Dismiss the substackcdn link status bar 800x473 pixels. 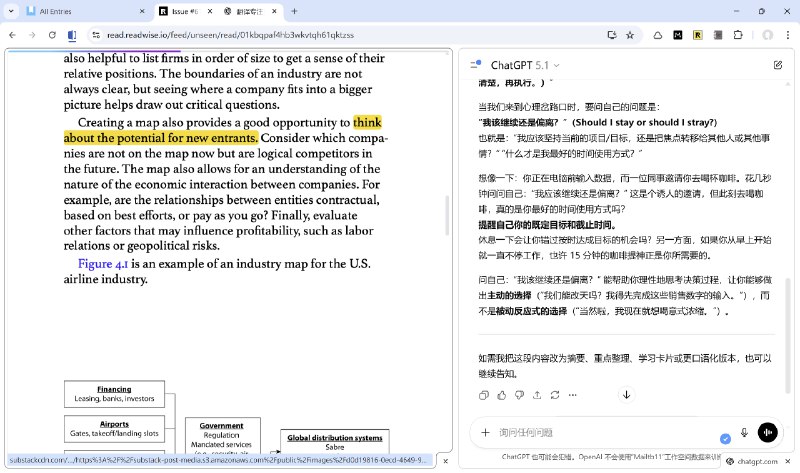point(445,461)
